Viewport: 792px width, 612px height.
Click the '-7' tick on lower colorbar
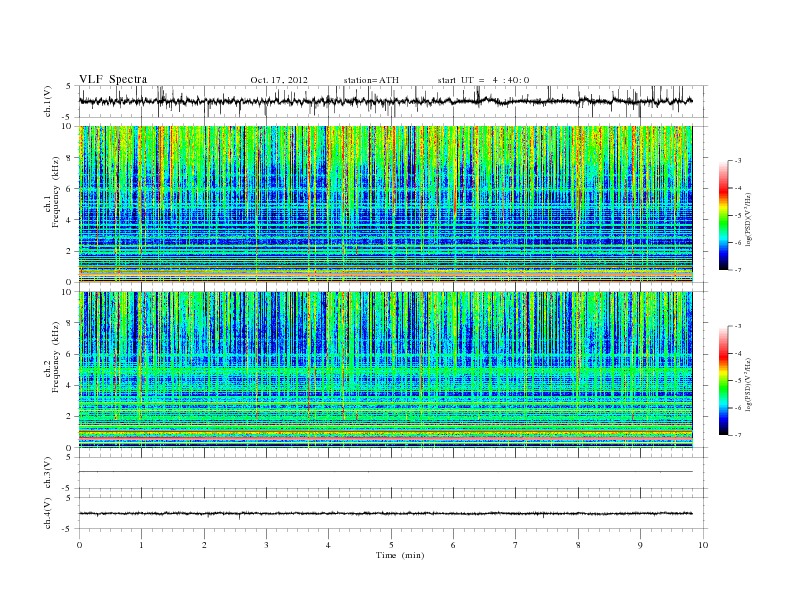tap(738, 435)
